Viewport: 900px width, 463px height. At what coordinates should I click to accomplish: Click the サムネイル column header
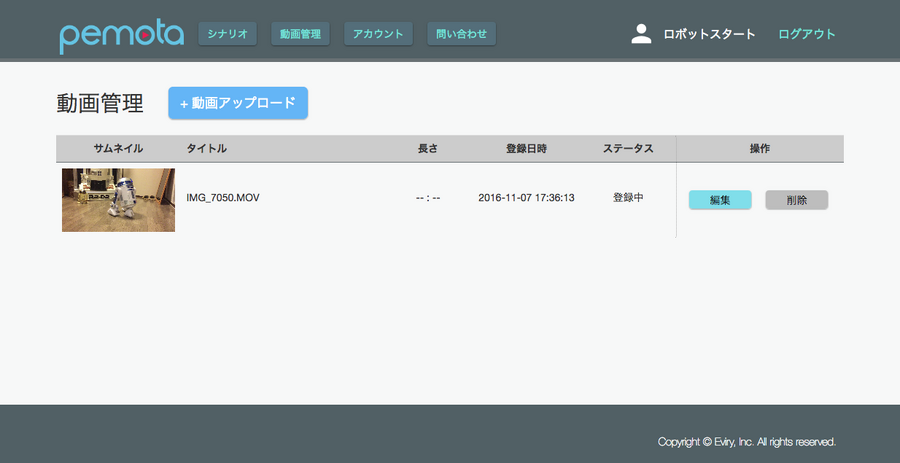pyautogui.click(x=118, y=149)
